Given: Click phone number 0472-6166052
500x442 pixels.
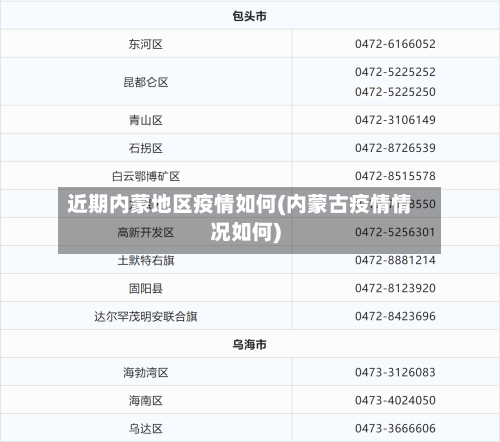Looking at the screenshot, I should (395, 44).
